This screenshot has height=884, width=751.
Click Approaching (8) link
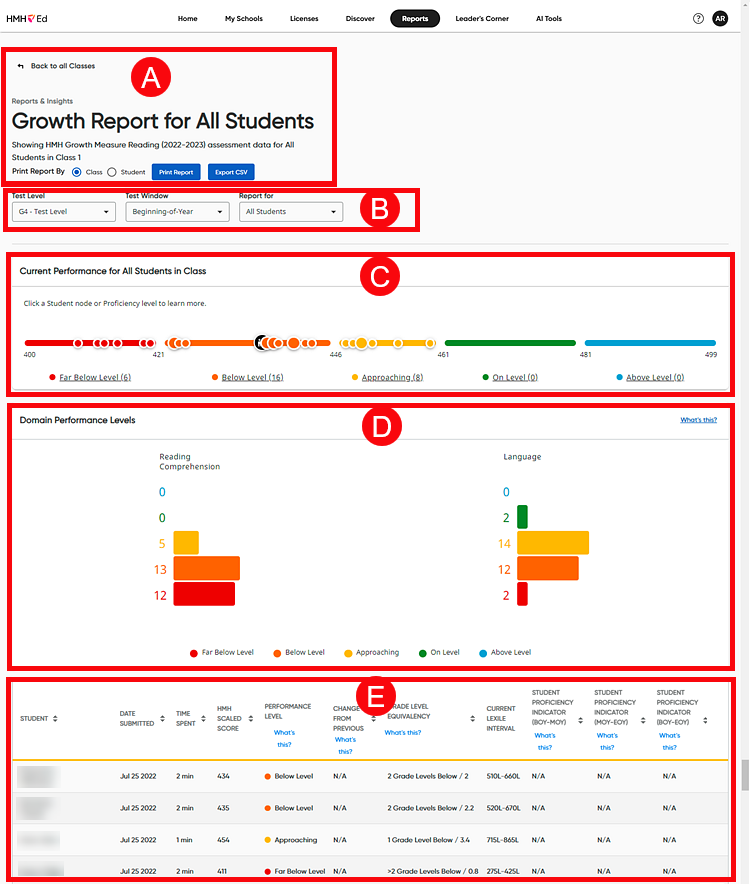(392, 377)
